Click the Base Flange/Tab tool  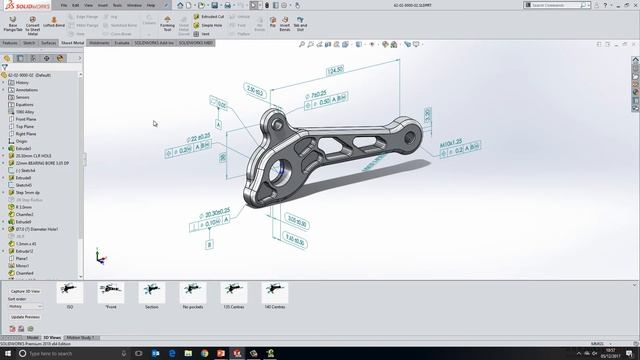(x=13, y=24)
